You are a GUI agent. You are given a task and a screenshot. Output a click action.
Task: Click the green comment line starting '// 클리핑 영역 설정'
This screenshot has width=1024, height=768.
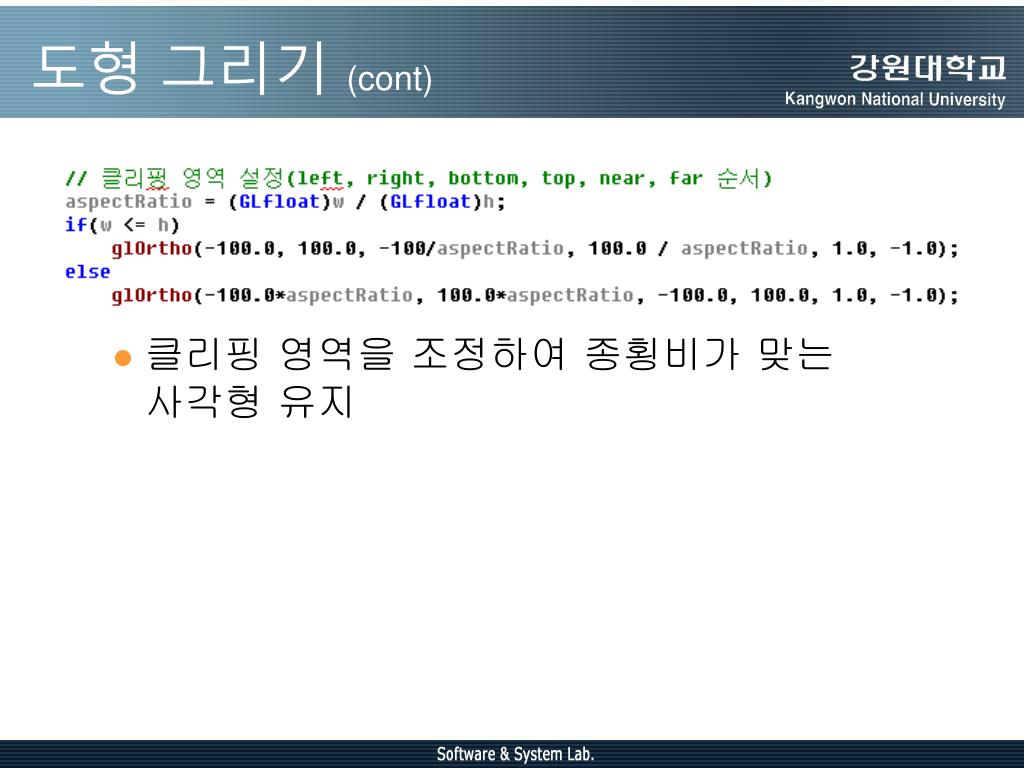coord(419,178)
